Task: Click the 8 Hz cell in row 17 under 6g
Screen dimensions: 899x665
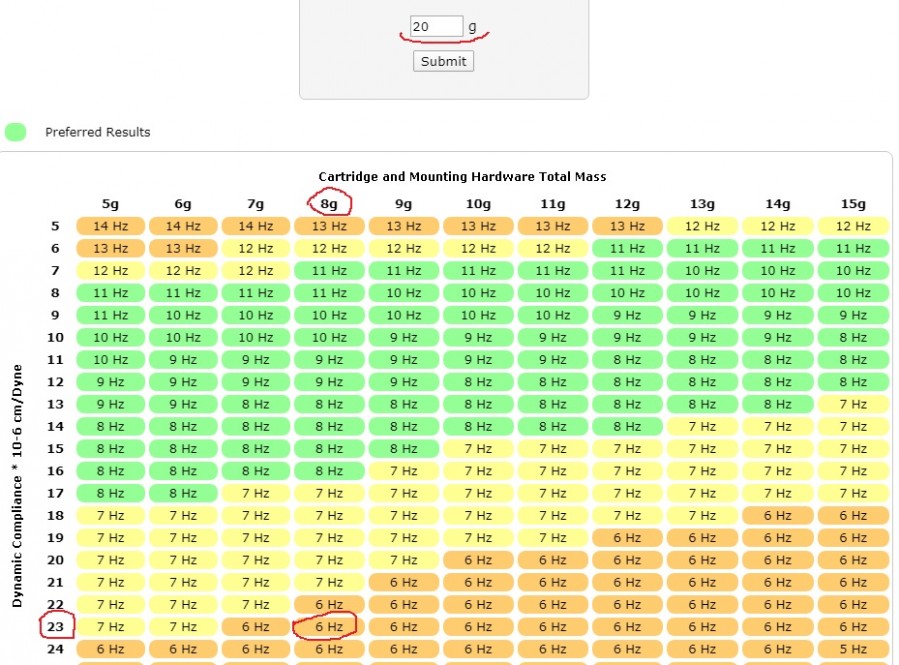Action: 184,493
